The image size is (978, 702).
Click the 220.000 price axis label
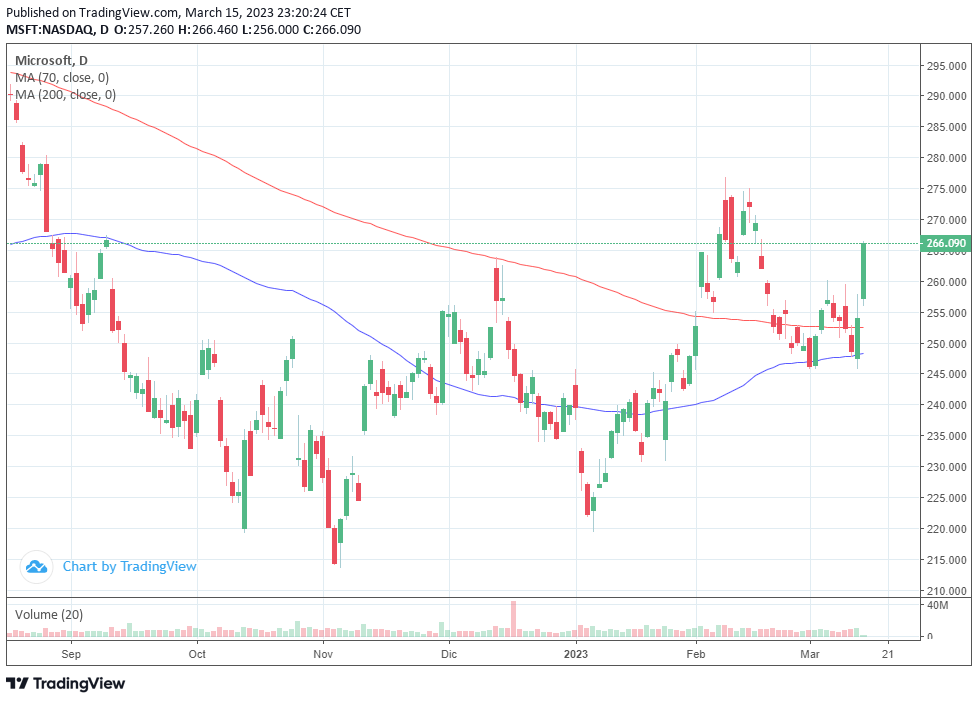947,529
